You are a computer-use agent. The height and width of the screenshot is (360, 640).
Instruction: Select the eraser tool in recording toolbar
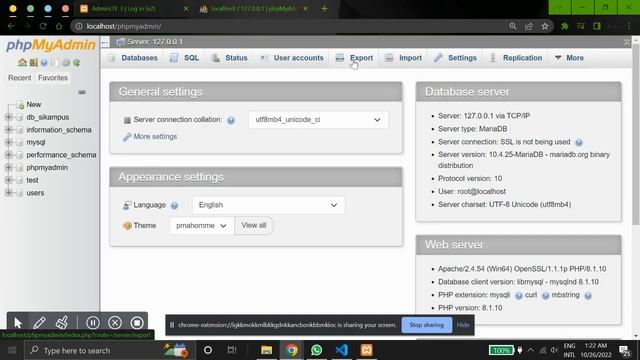pyautogui.click(x=62, y=323)
